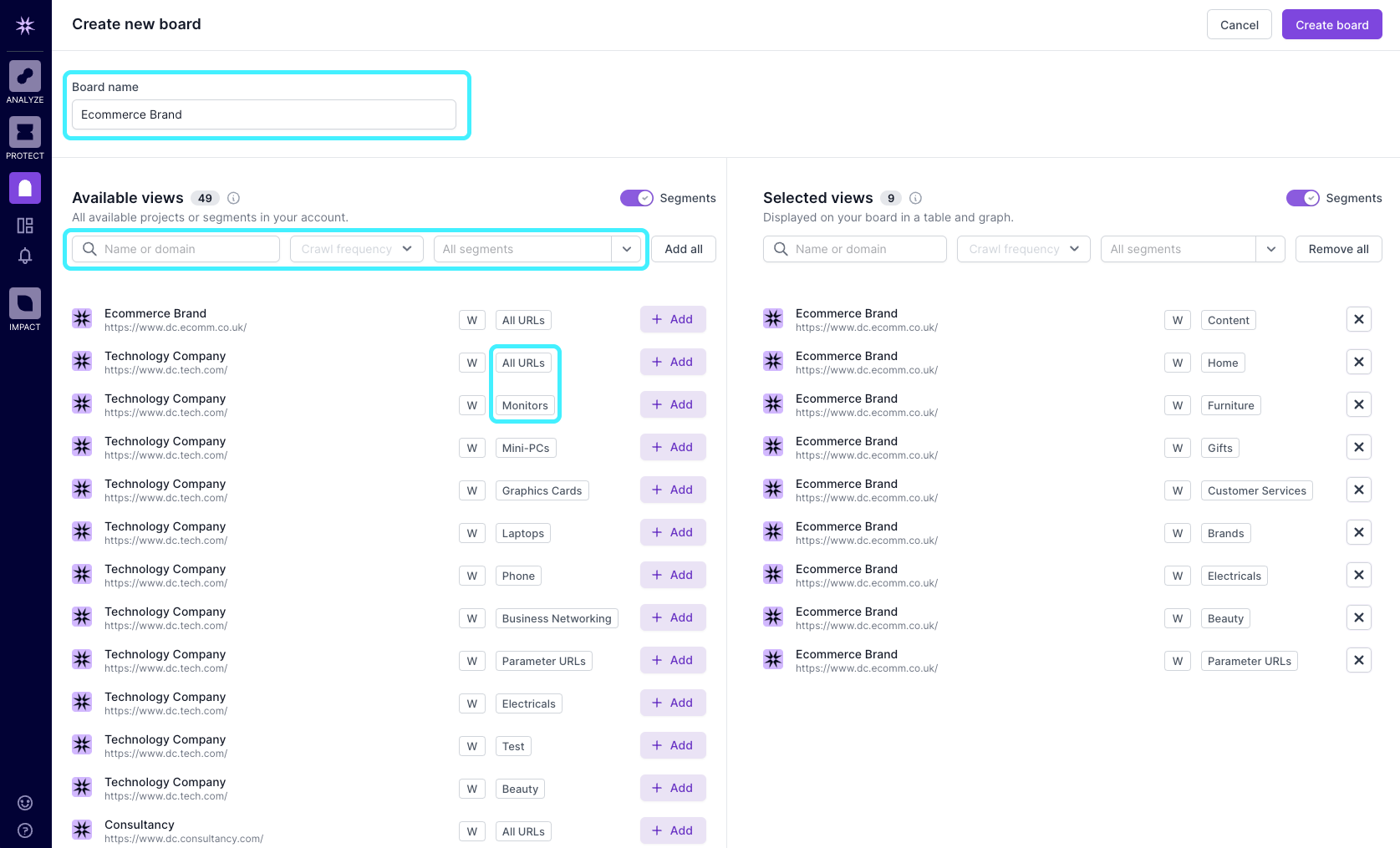Click the app logo at the top of sidebar

(x=24, y=25)
